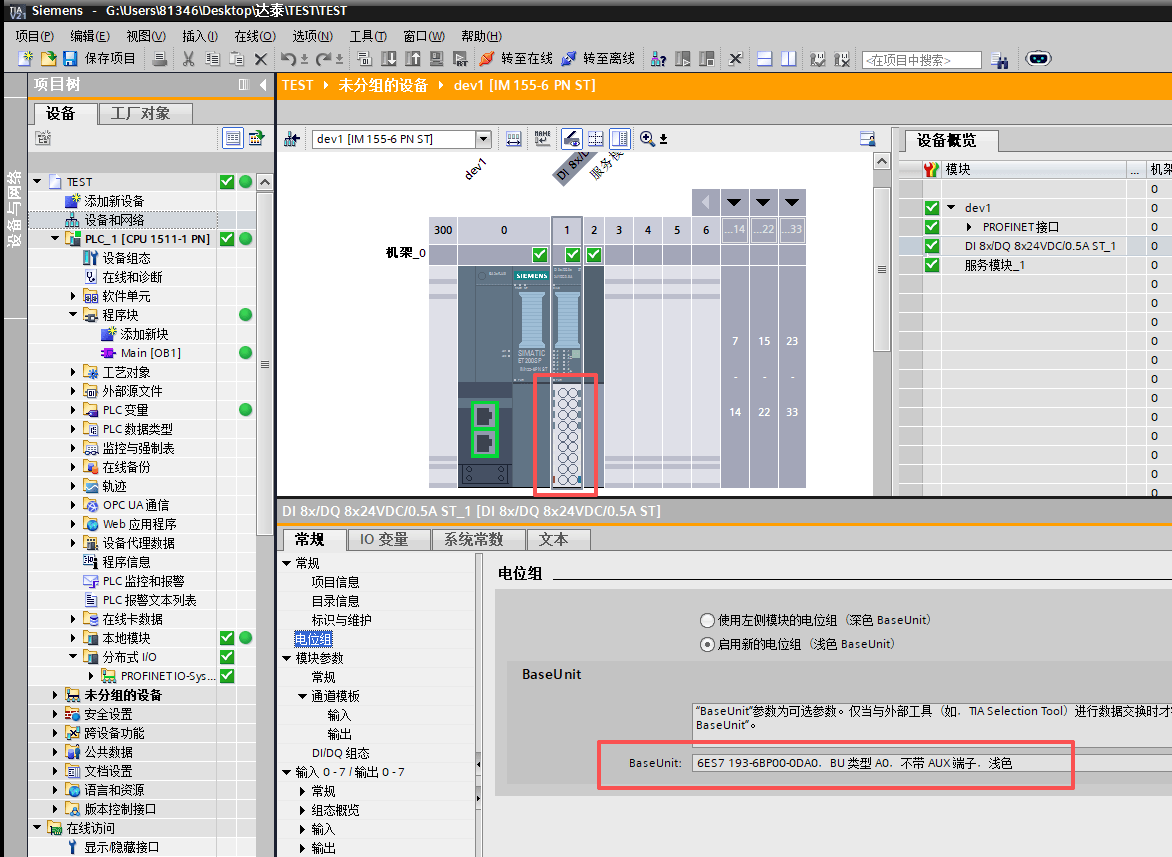1172x857 pixels.
Task: Split editor space vertically
Action: click(x=789, y=59)
